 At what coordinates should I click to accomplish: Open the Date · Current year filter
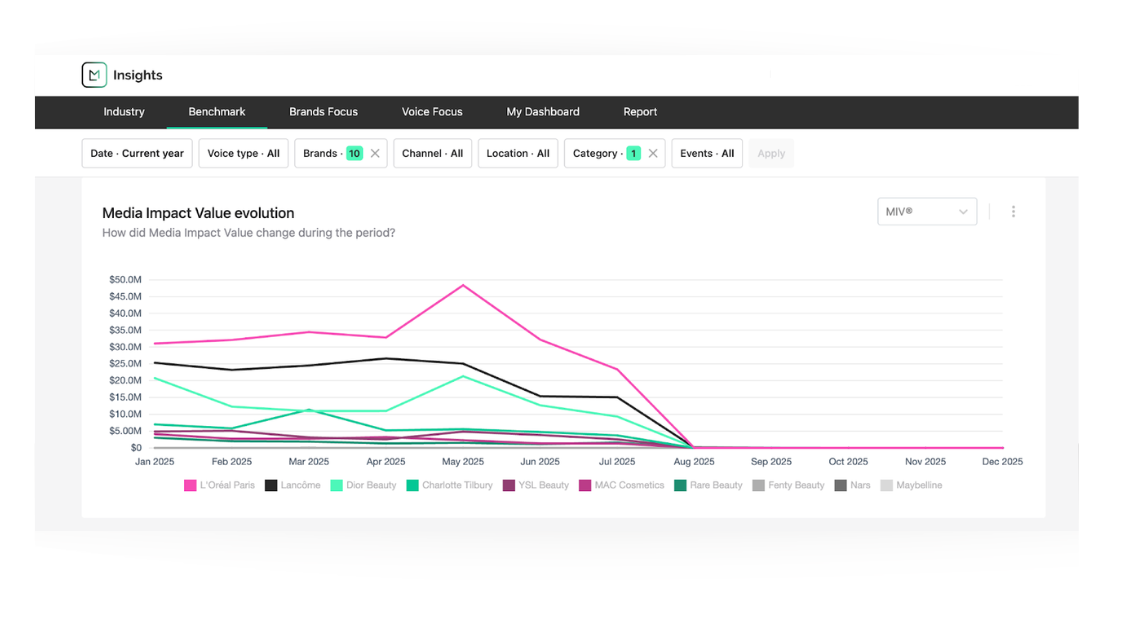[x=137, y=154]
